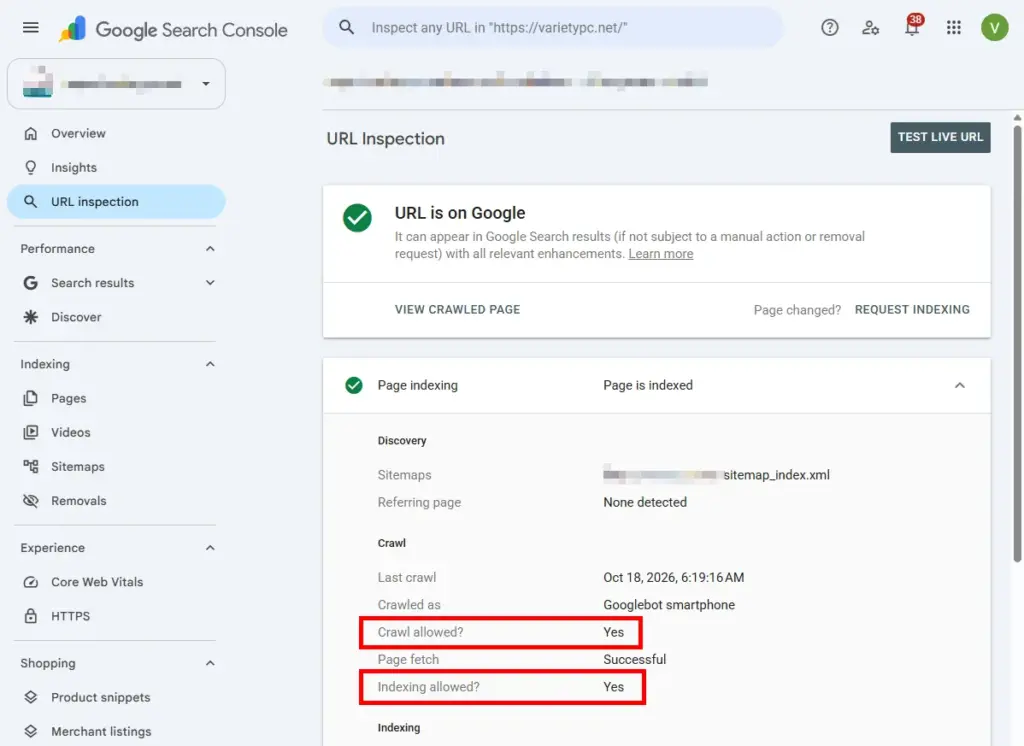Click the Page is indexed status text
The height and width of the screenshot is (746, 1024).
pos(648,385)
